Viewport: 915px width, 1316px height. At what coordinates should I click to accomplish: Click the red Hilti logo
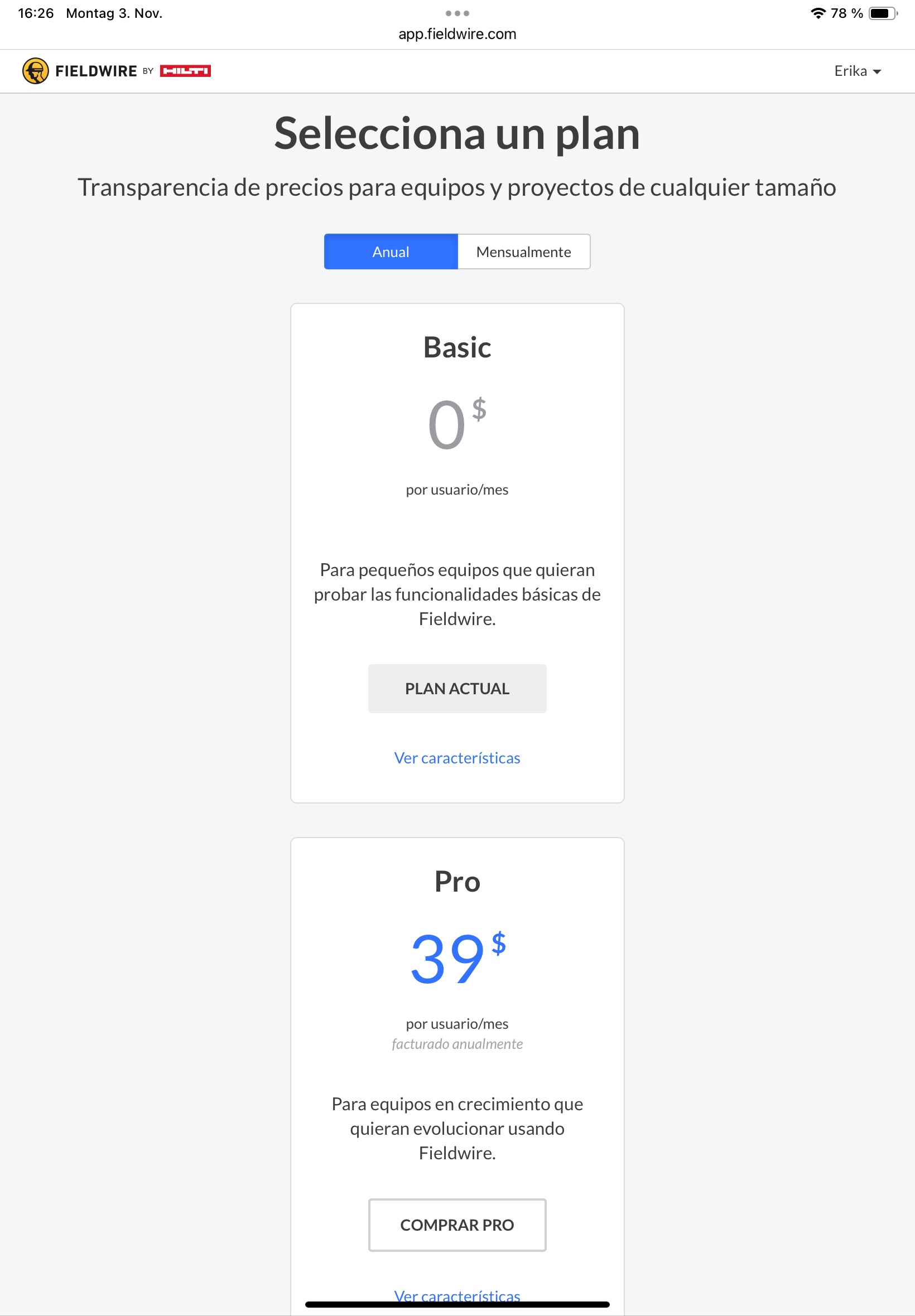(185, 71)
